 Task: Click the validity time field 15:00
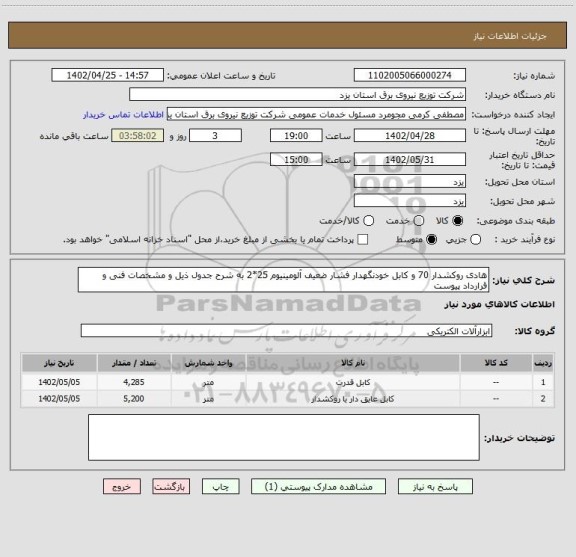click(x=296, y=159)
